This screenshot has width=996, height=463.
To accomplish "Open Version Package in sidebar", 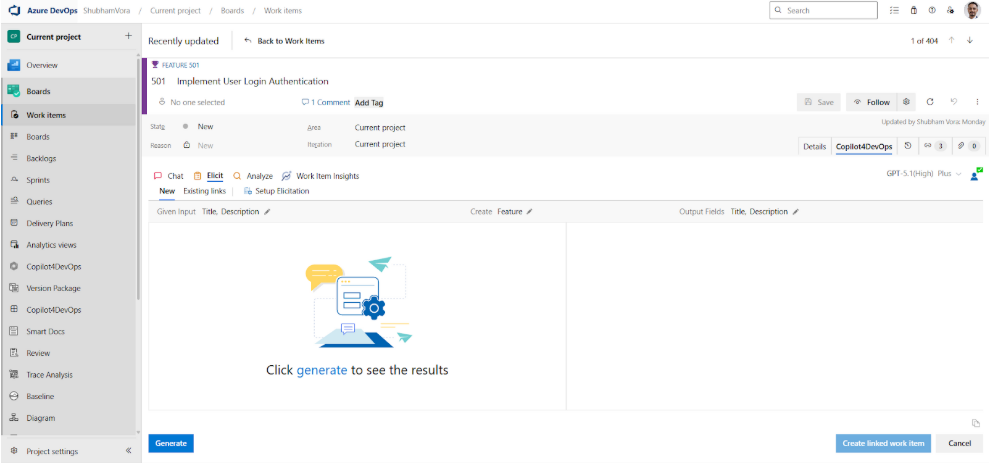I will coord(69,288).
